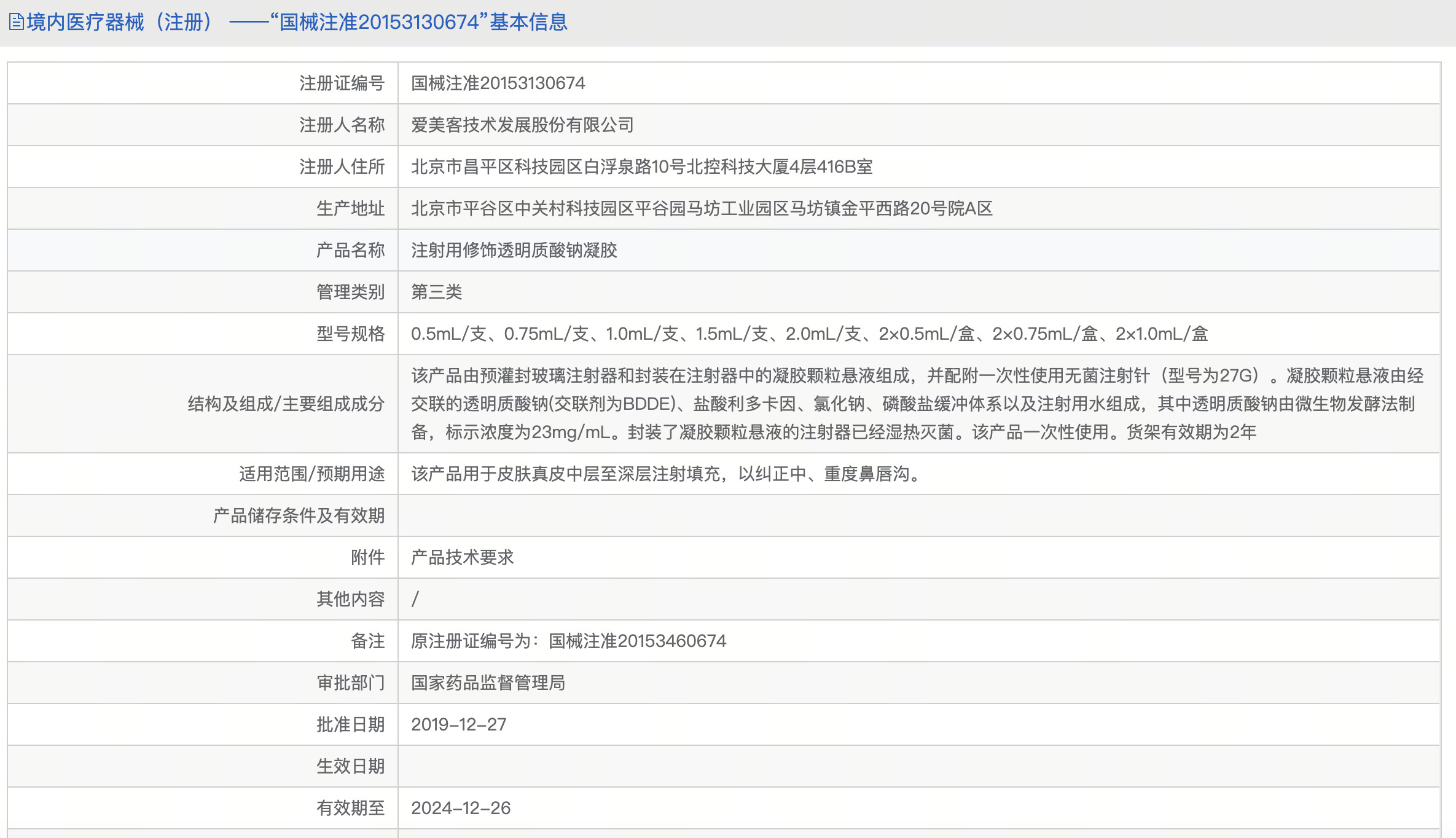Viewport: 1456px width, 838px height.
Task: Click the document icon beside the page title
Action: pos(16,22)
